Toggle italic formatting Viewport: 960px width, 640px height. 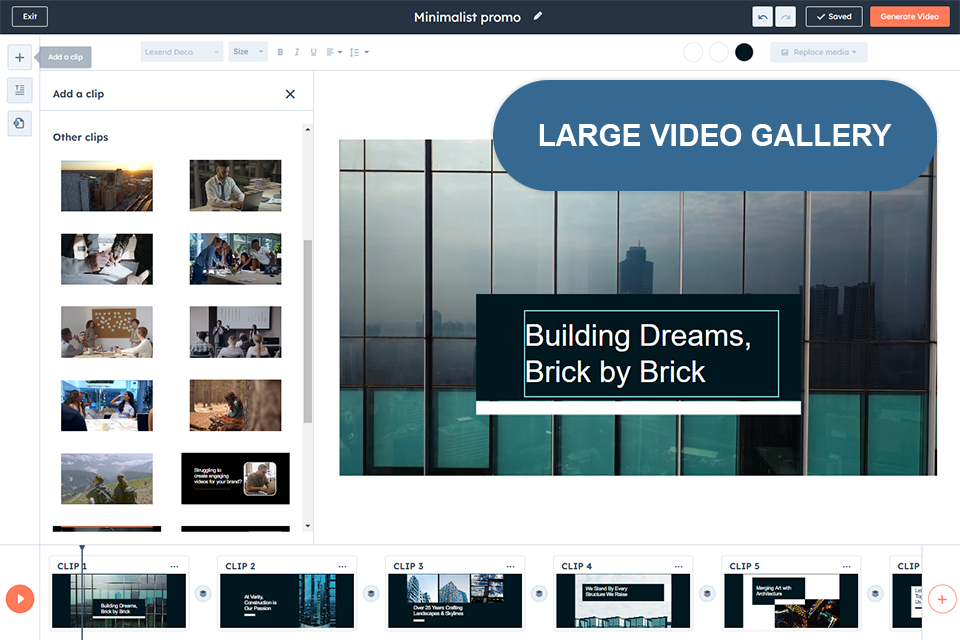coord(296,52)
